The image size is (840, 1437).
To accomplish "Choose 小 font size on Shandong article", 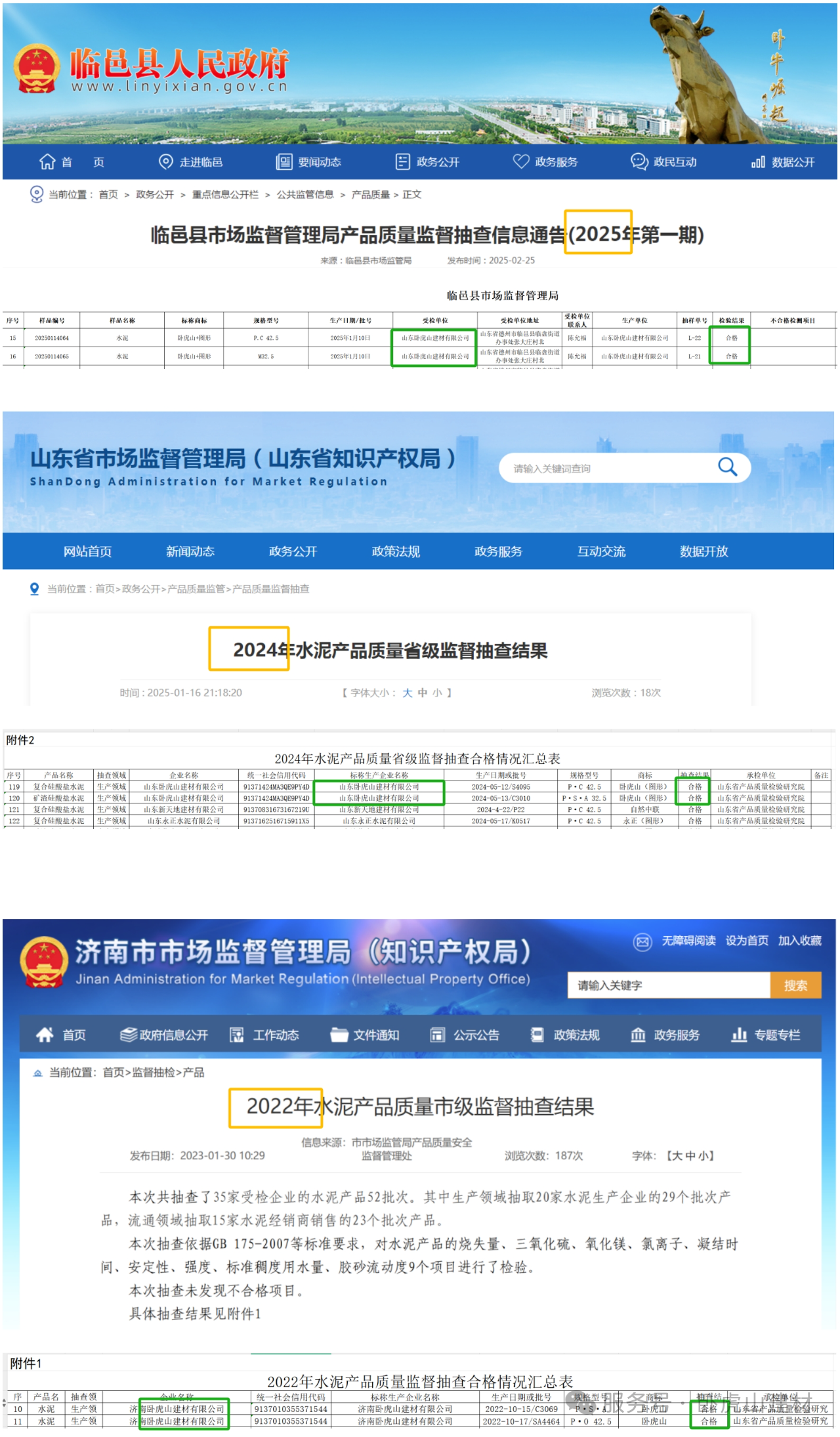I will coord(437,693).
